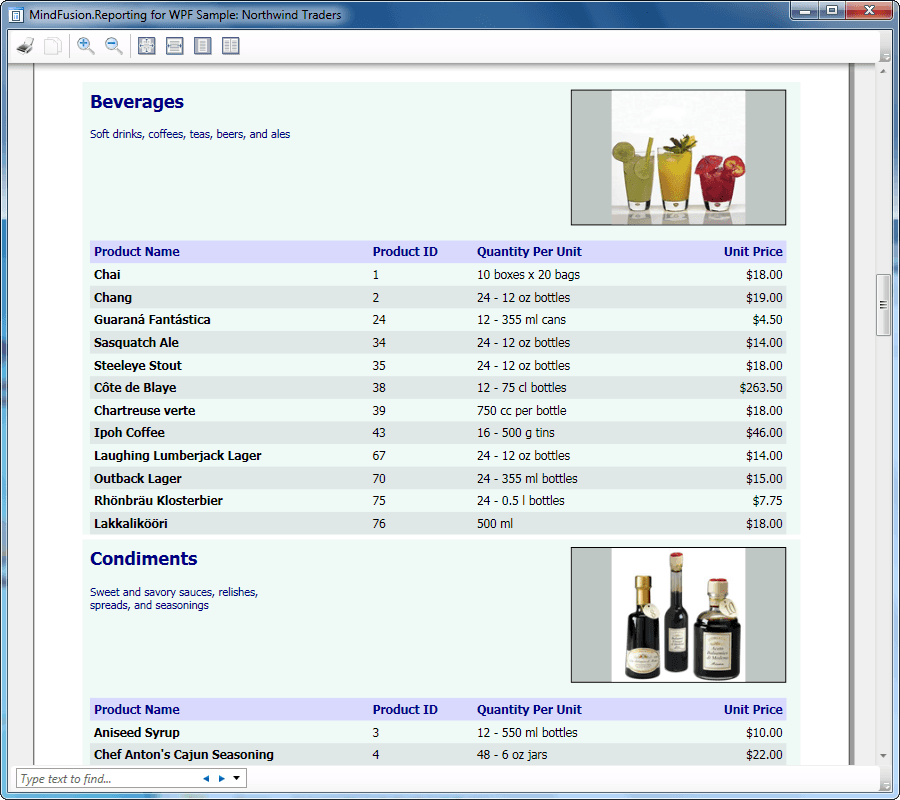
Task: Click '24 - 0.5 l bottles' quantity
Action: (521, 501)
